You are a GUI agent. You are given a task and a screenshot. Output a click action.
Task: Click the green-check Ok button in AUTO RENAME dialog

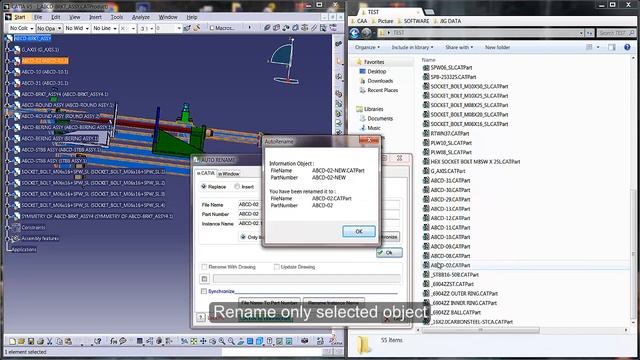pyautogui.click(x=389, y=253)
